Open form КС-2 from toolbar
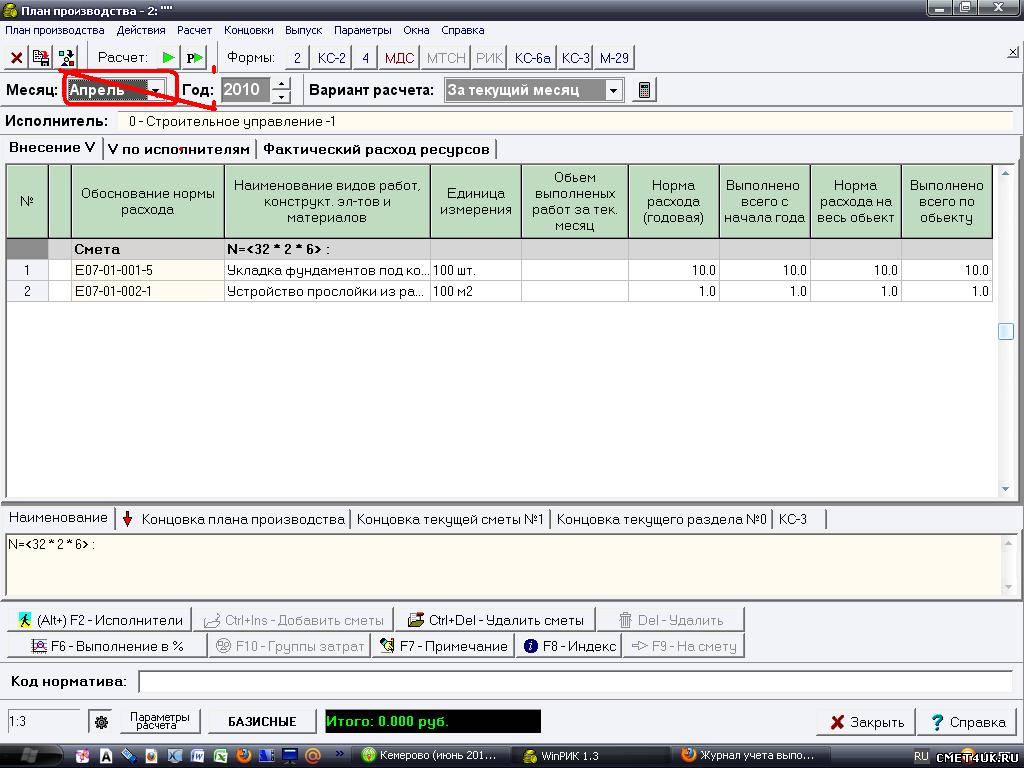 click(x=331, y=58)
